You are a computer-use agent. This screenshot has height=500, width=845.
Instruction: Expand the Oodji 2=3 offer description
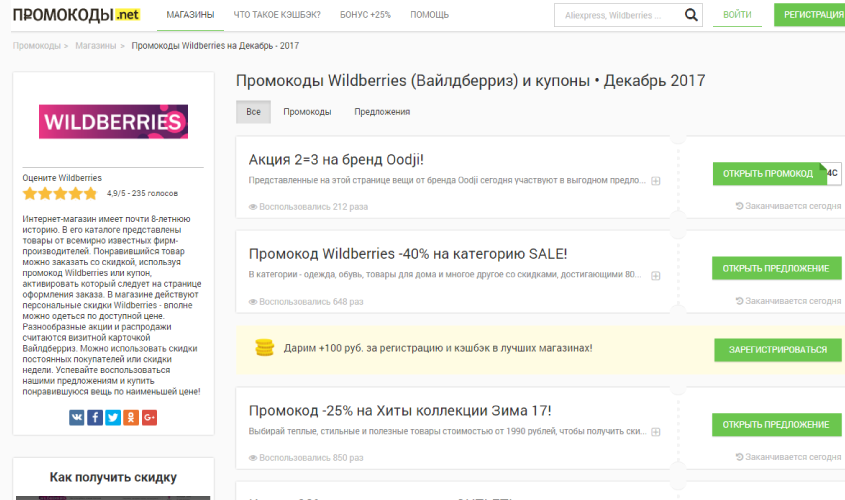(x=656, y=181)
